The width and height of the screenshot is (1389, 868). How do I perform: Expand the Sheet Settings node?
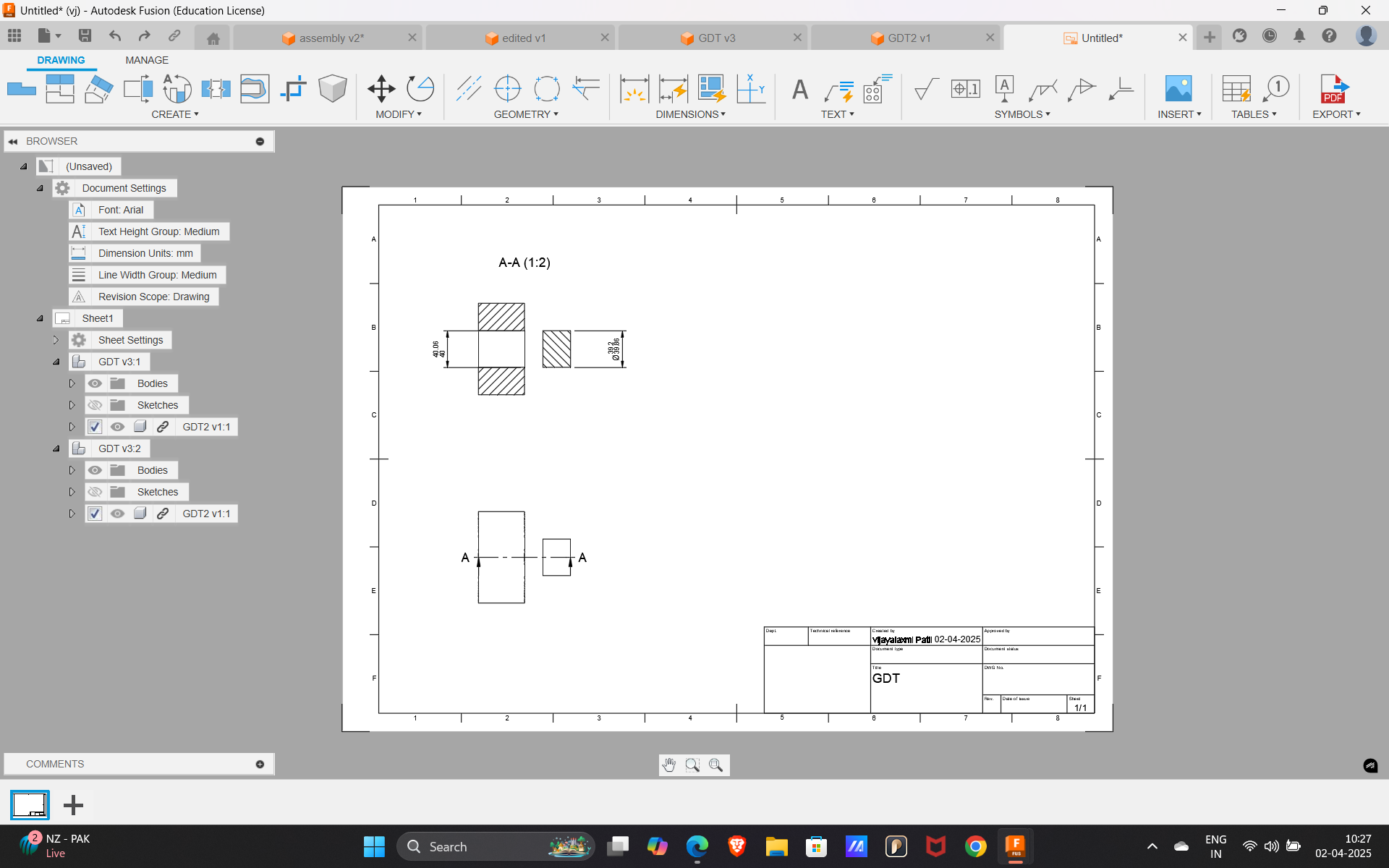click(56, 340)
